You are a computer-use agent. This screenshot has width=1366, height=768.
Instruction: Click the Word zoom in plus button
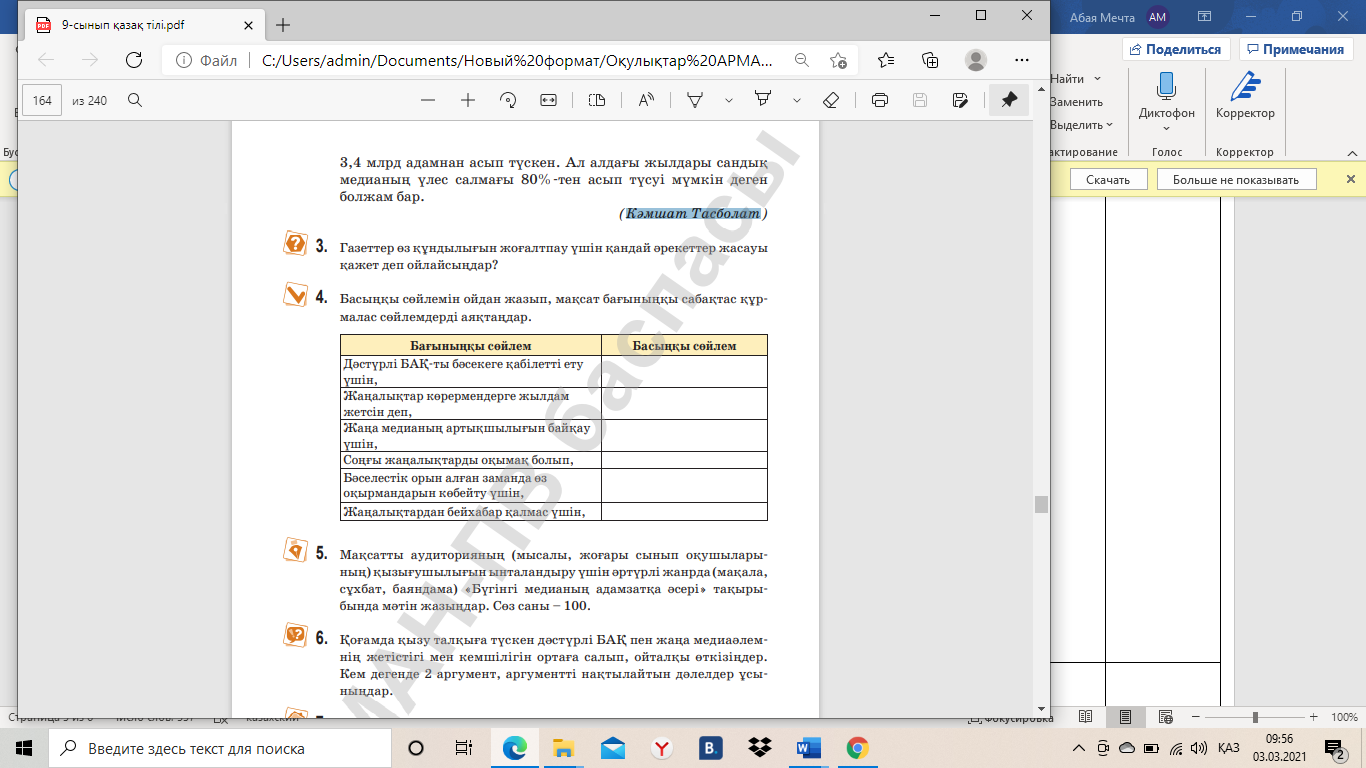tap(1313, 717)
